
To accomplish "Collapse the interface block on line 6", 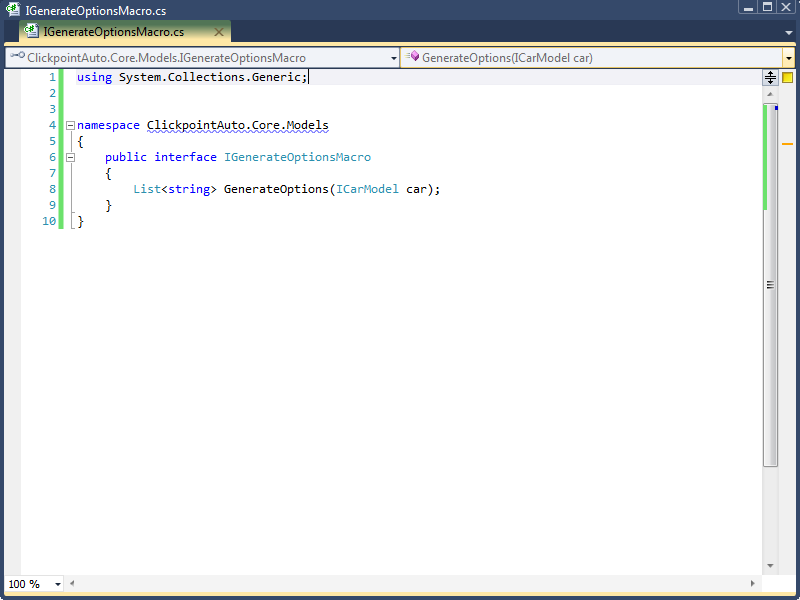I will [70, 158].
